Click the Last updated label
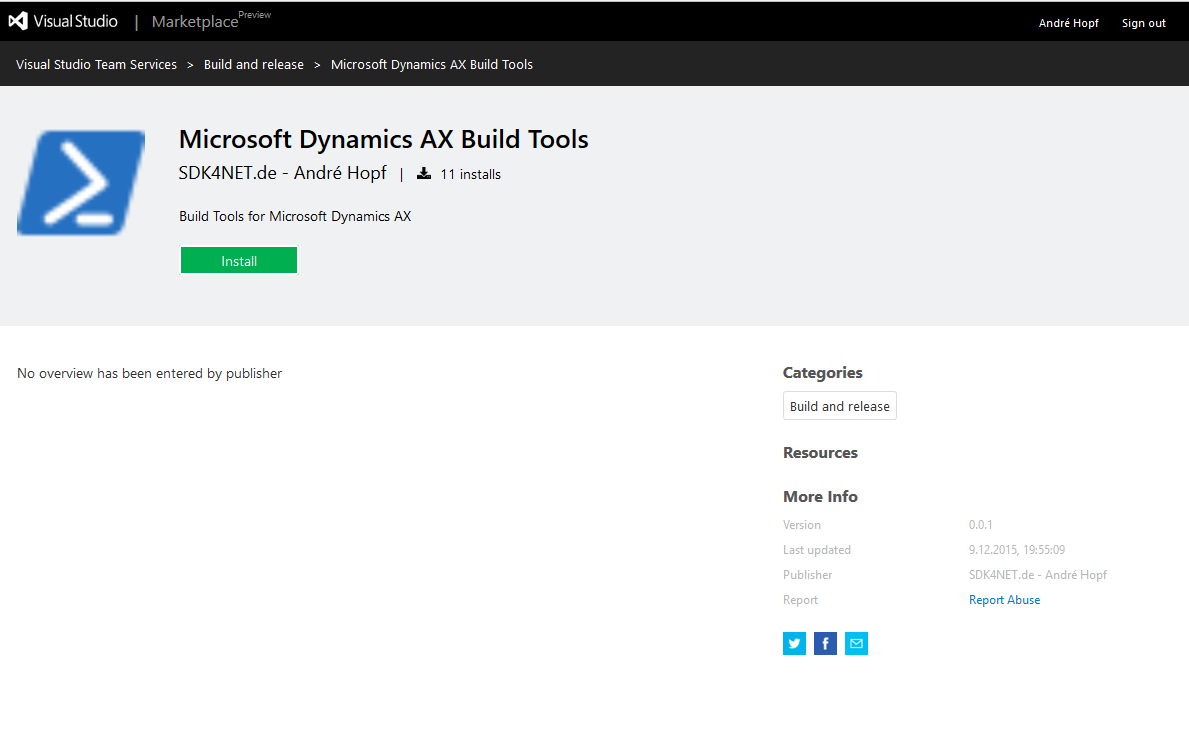The image size is (1189, 731). click(x=817, y=550)
